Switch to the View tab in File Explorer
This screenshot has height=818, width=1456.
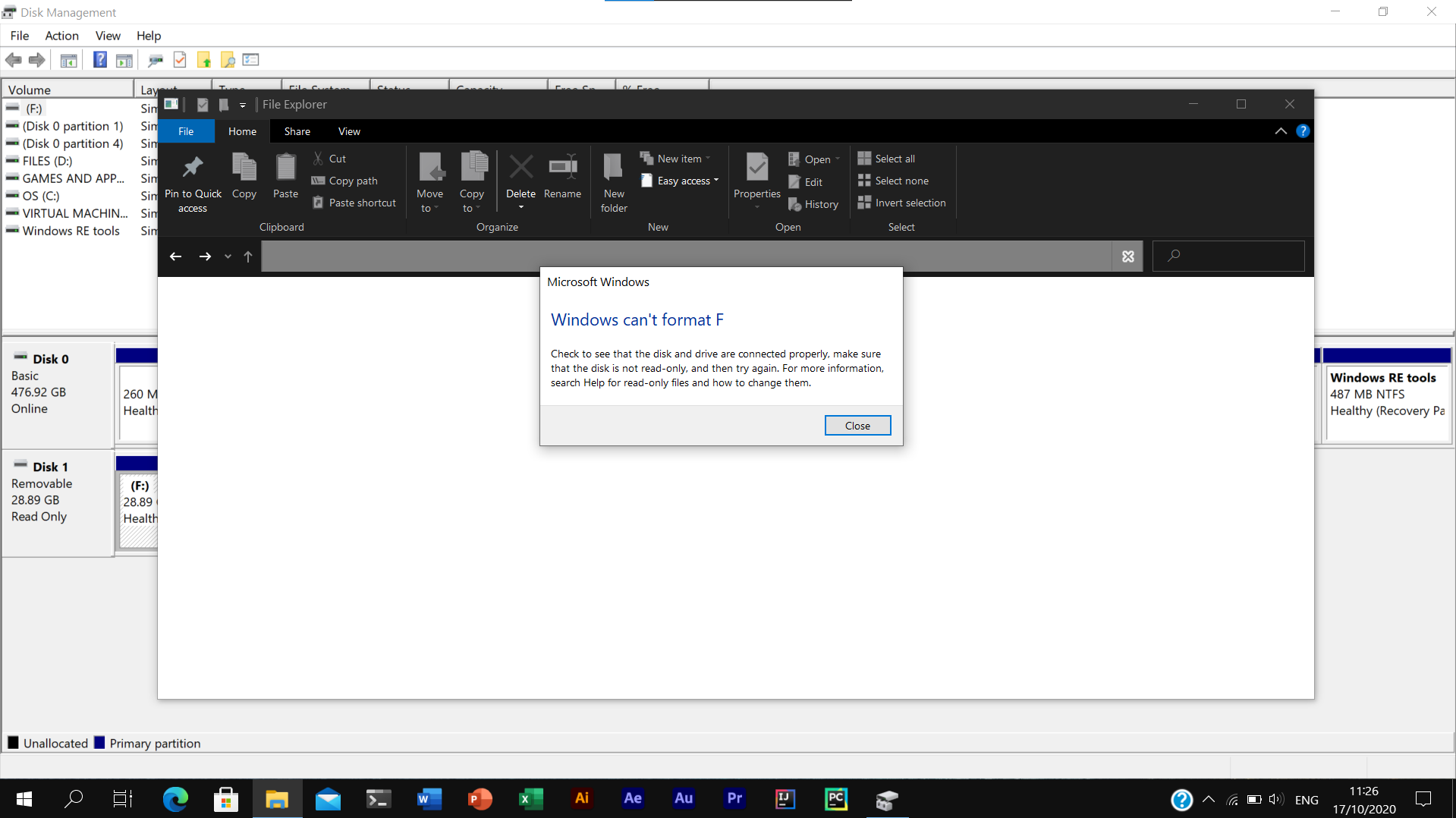click(x=349, y=131)
